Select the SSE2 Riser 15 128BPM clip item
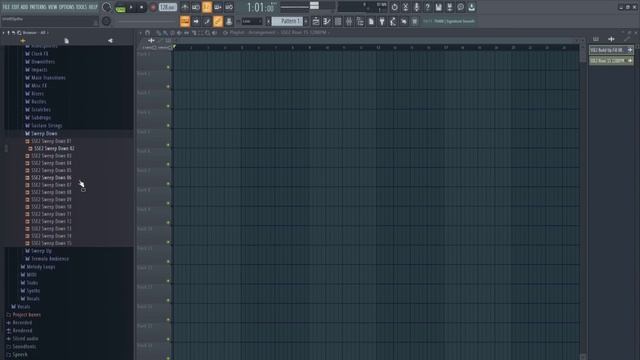This screenshot has height=360, width=640. coord(611,60)
